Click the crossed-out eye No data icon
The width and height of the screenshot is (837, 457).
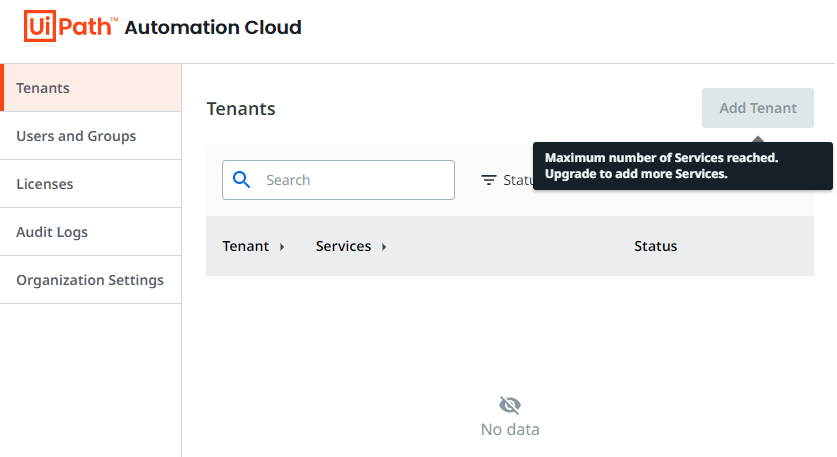coord(510,405)
